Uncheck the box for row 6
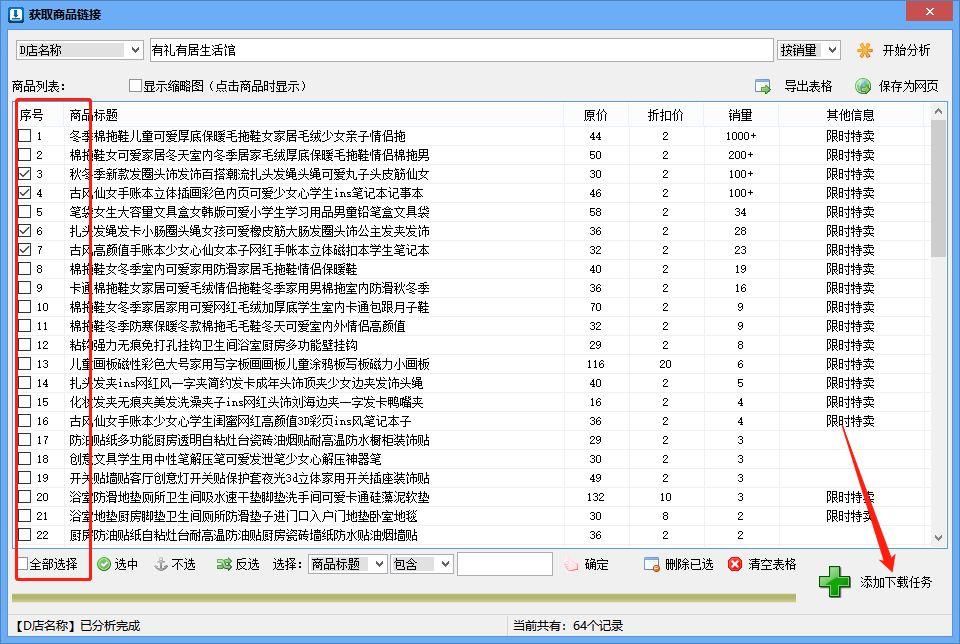This screenshot has height=644, width=960. pos(24,231)
